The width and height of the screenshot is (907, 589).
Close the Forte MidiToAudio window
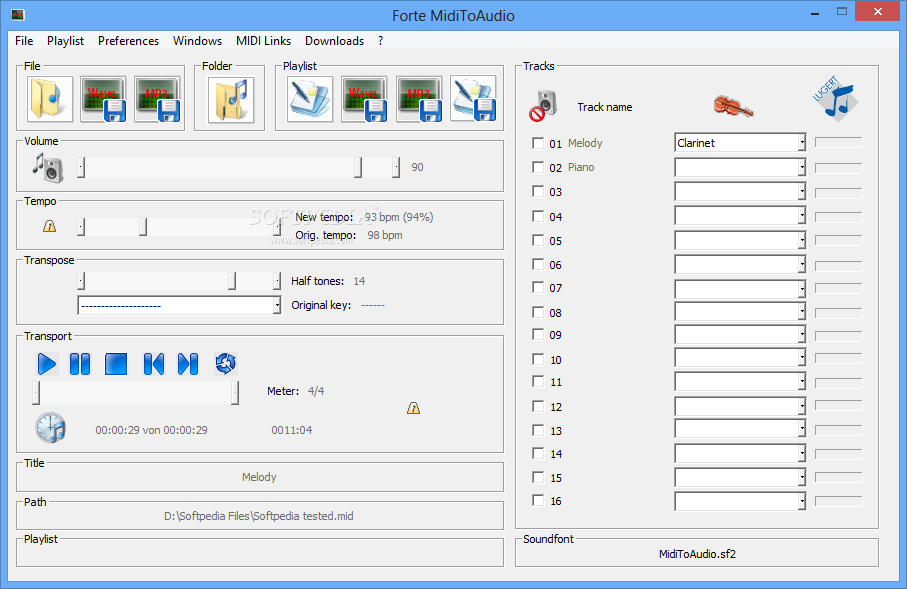tap(877, 12)
